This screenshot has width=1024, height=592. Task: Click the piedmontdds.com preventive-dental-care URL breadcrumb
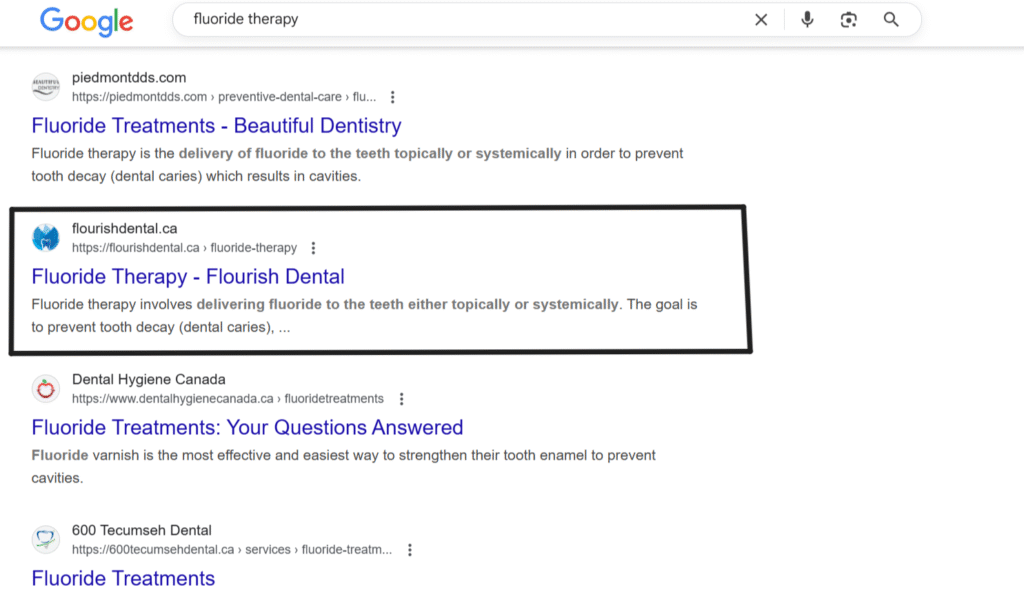point(224,97)
